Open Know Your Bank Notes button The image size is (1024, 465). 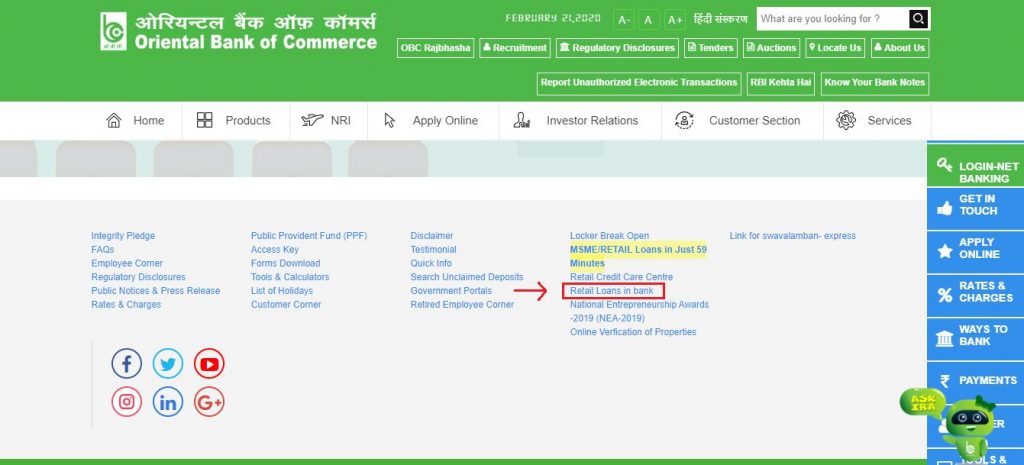pyautogui.click(x=874, y=83)
